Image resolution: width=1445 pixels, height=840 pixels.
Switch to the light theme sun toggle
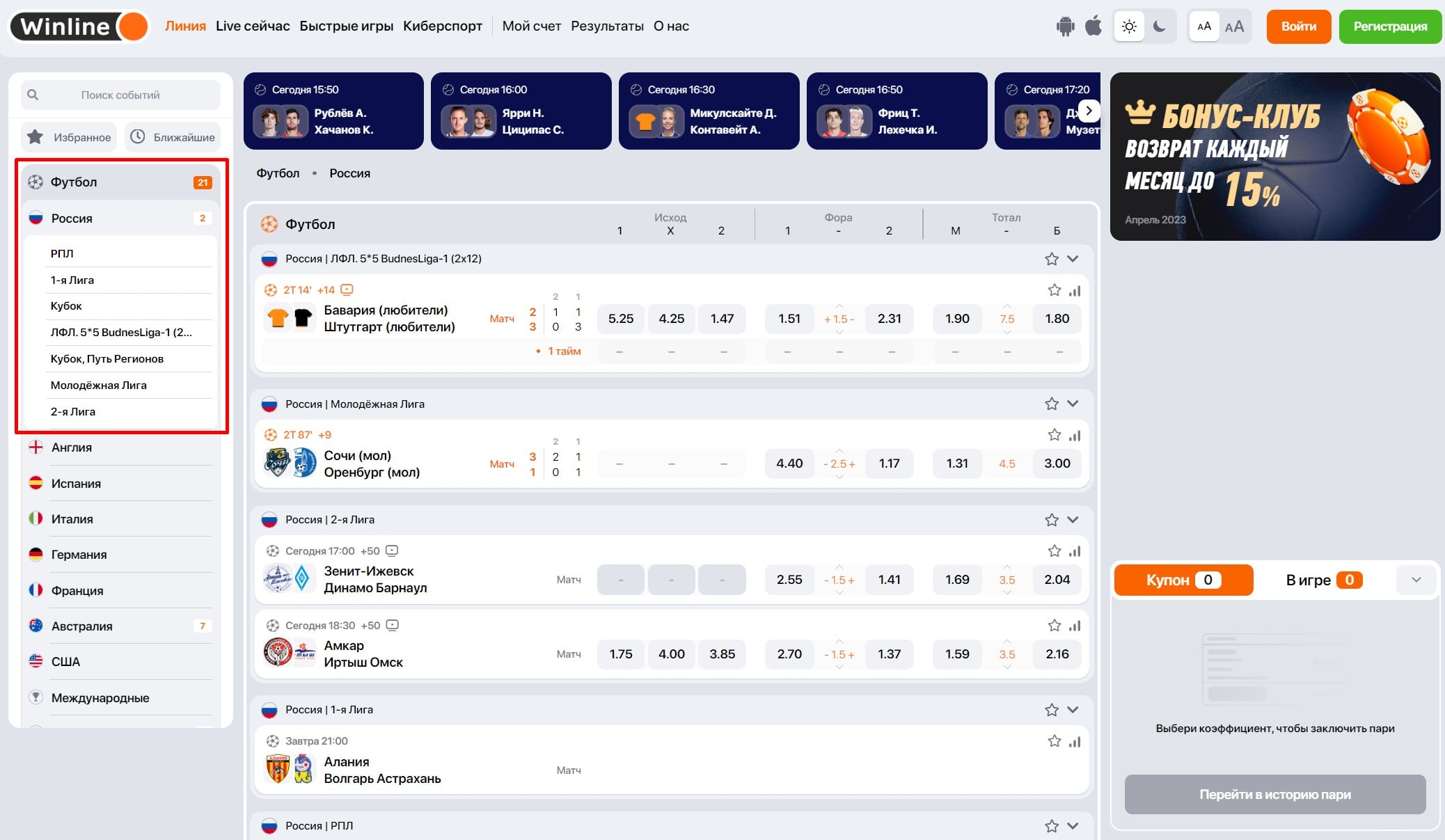[1129, 26]
